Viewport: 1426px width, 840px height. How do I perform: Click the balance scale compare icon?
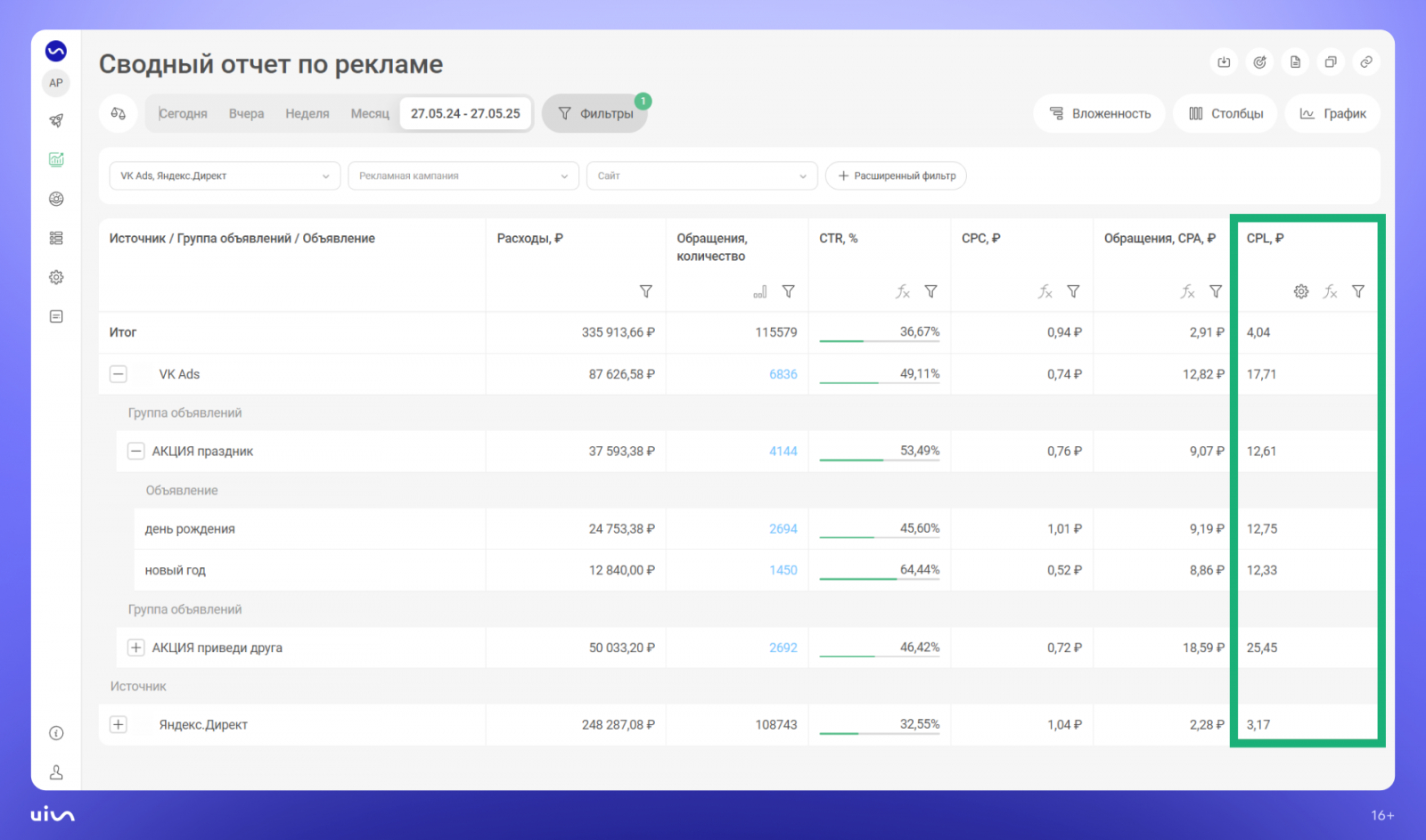(118, 113)
